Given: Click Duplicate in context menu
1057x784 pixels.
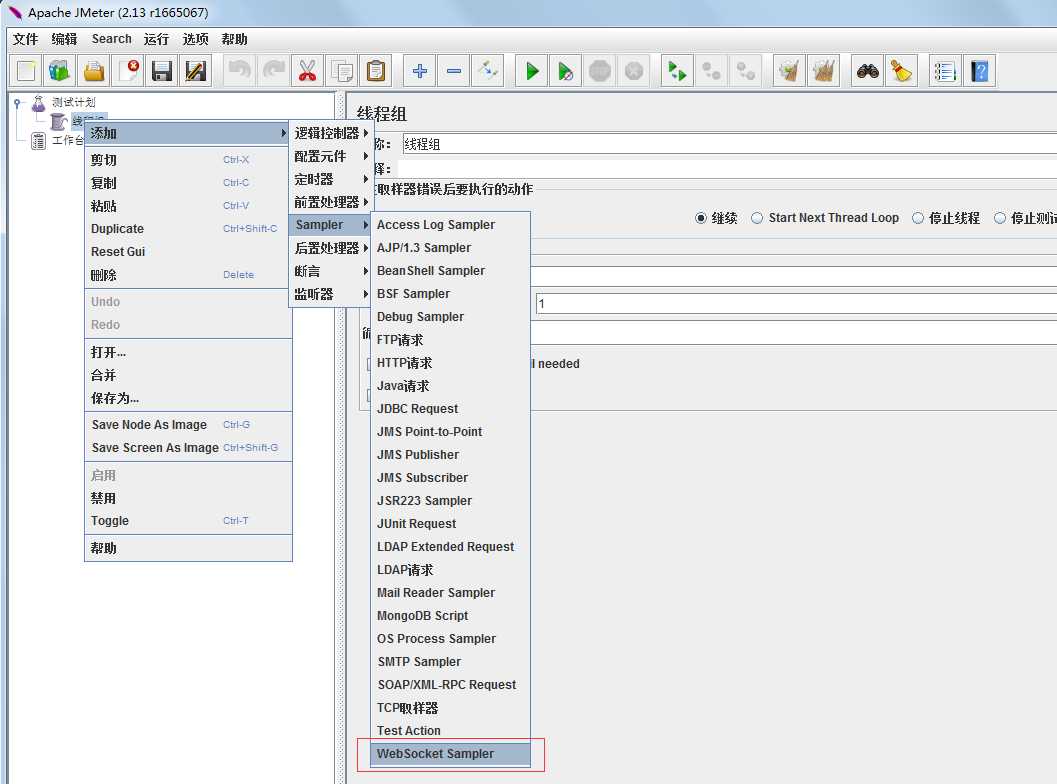Looking at the screenshot, I should point(188,229).
